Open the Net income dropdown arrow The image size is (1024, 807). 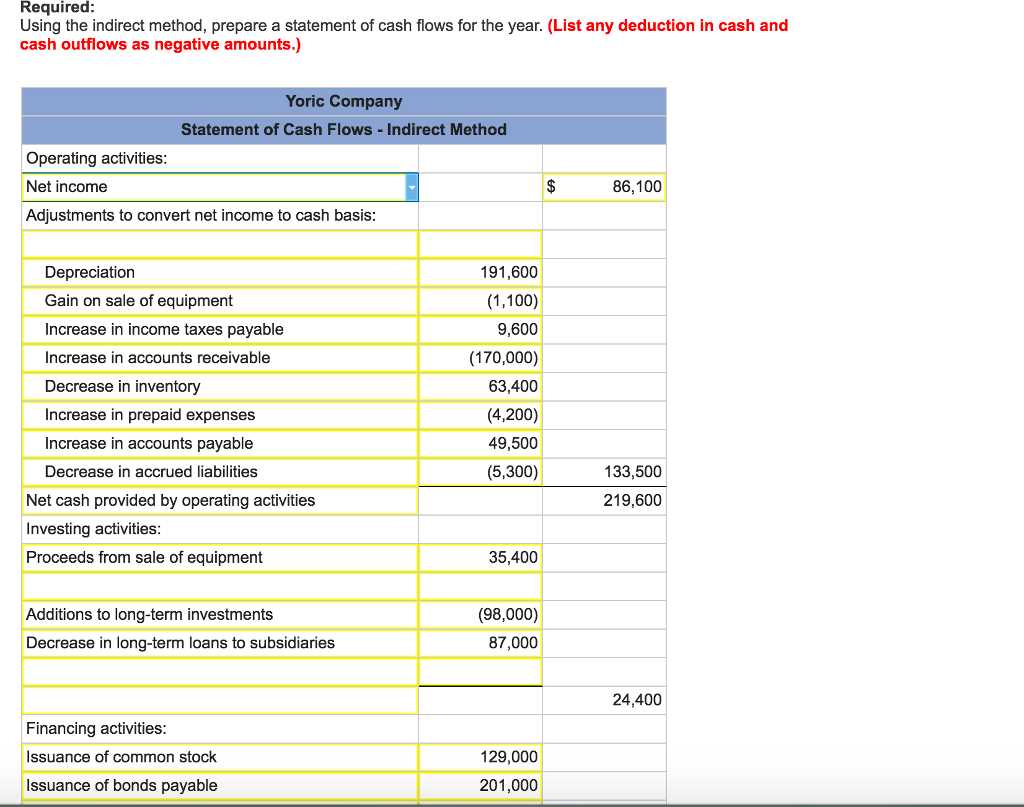[x=411, y=187]
